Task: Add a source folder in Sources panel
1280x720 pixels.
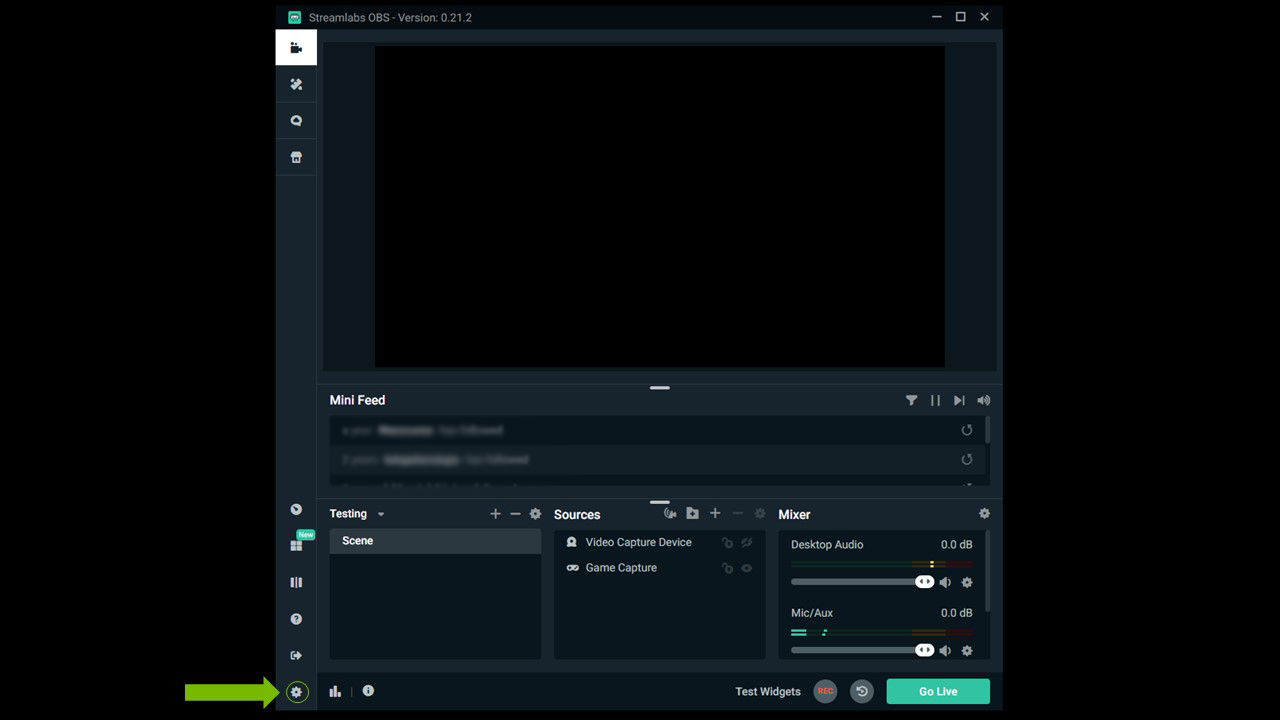Action: [692, 513]
